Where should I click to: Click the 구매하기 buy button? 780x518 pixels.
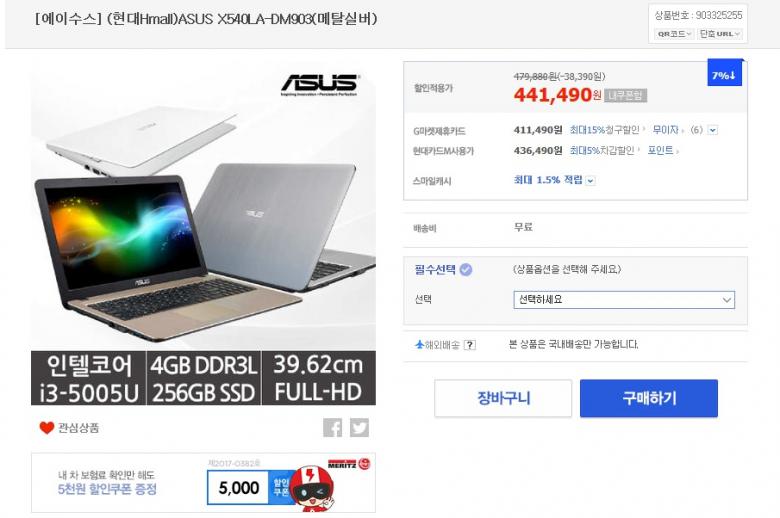649,398
